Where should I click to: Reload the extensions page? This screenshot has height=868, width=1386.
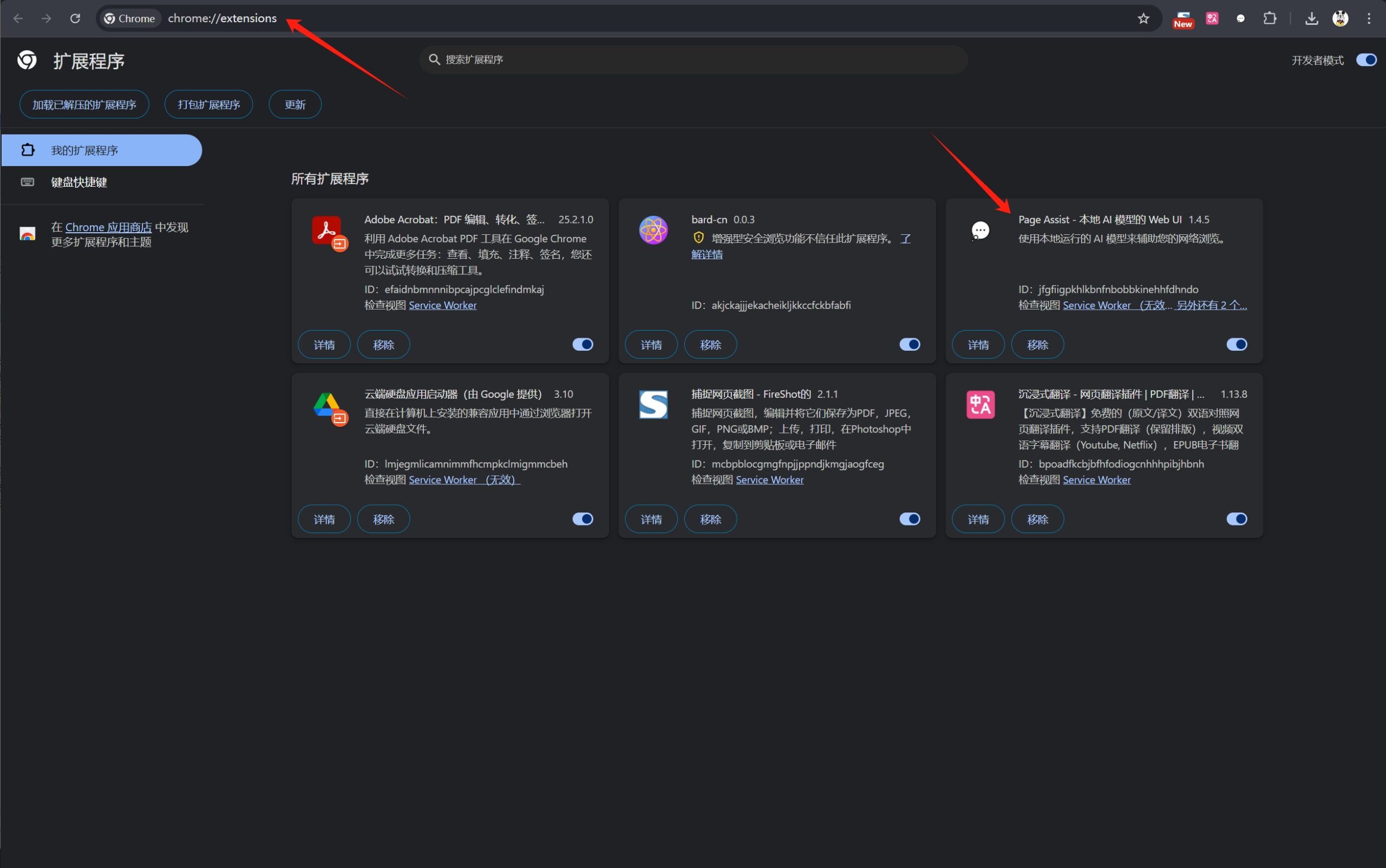[75, 18]
